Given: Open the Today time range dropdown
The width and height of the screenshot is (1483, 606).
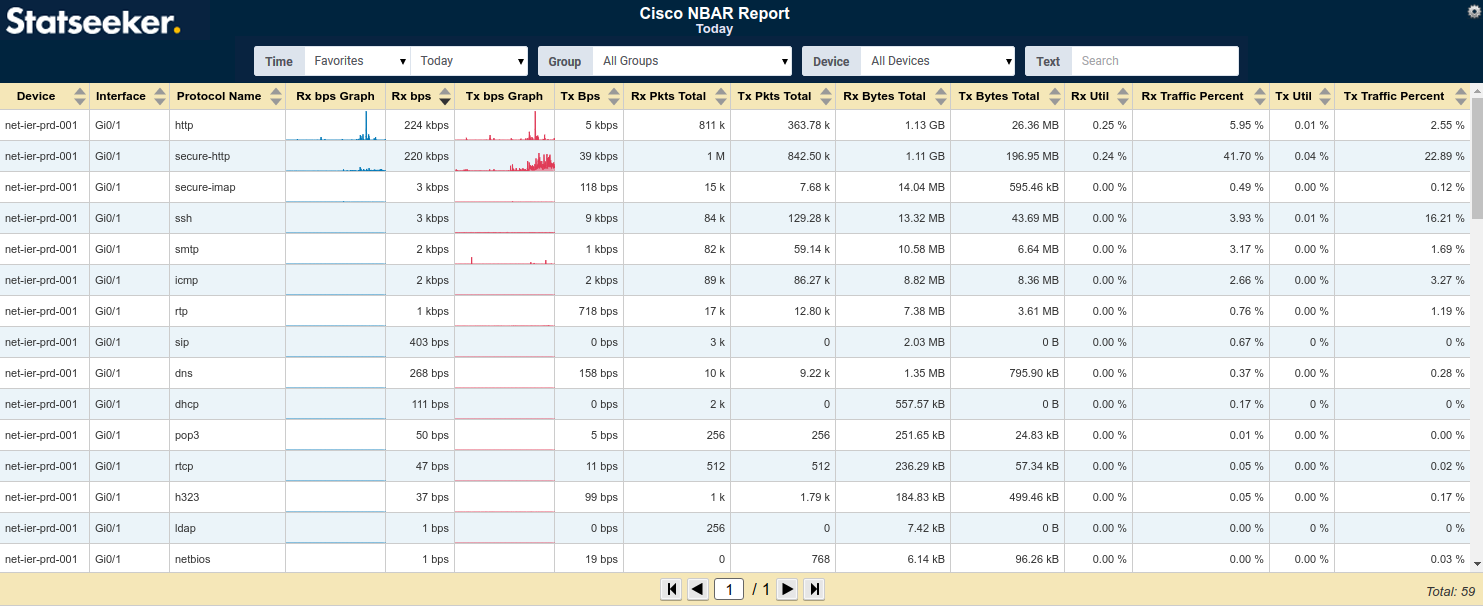Looking at the screenshot, I should [x=469, y=61].
